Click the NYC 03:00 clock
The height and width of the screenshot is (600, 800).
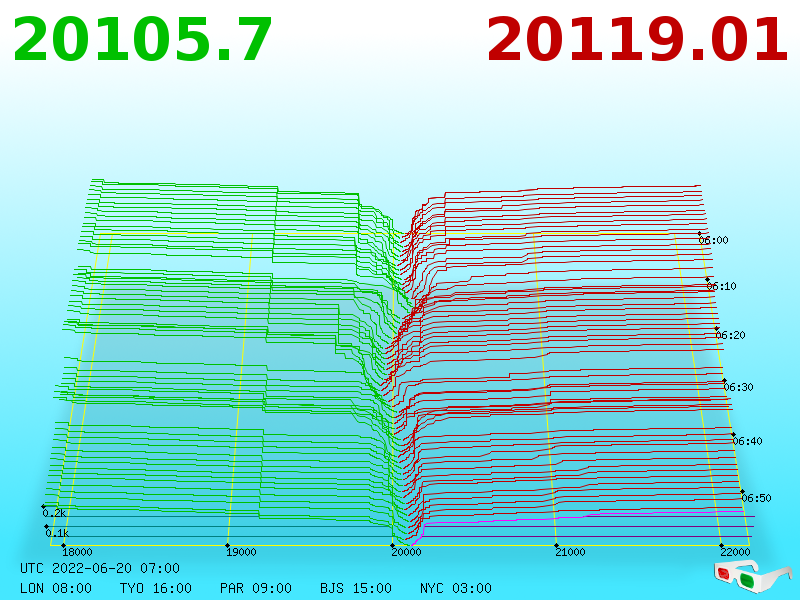click(456, 588)
